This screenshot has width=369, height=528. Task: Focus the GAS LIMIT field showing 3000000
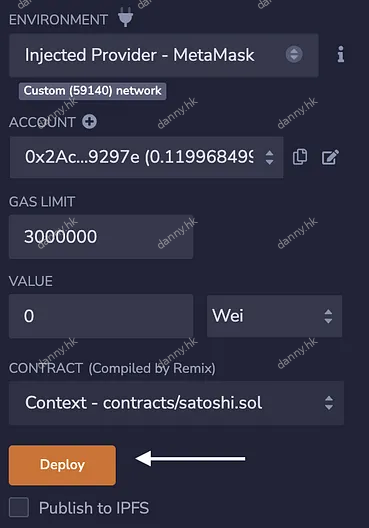[101, 236]
